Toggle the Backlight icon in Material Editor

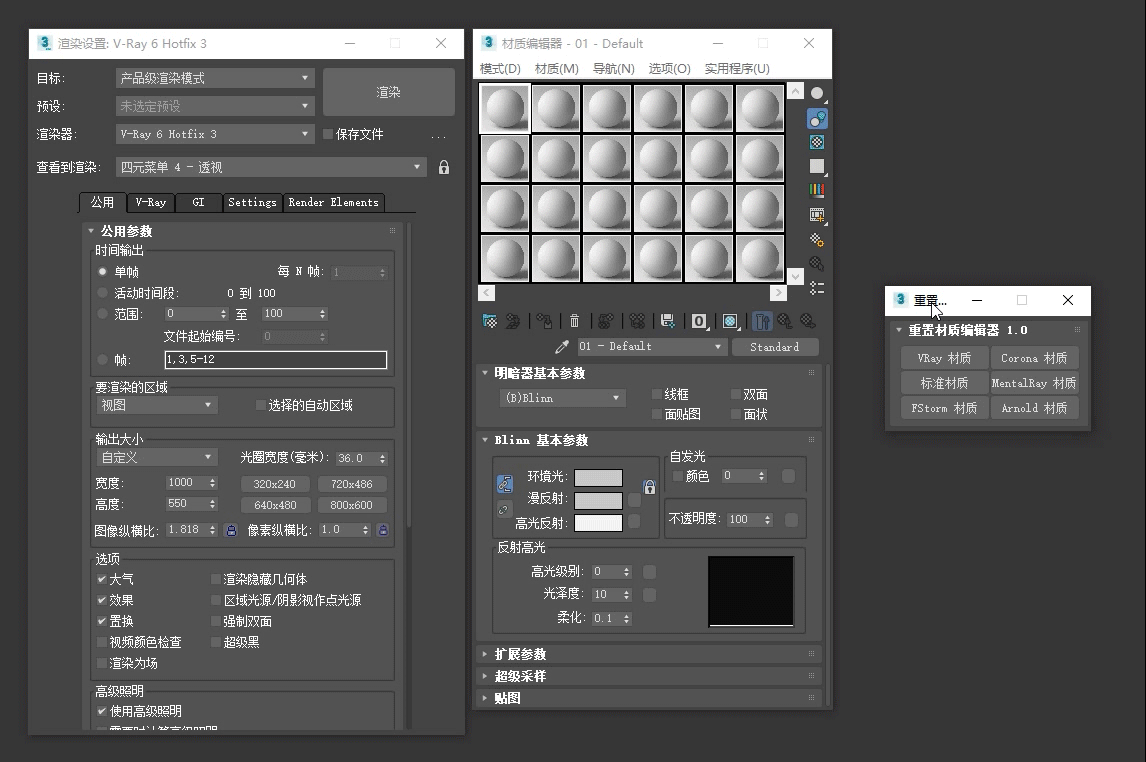817,118
